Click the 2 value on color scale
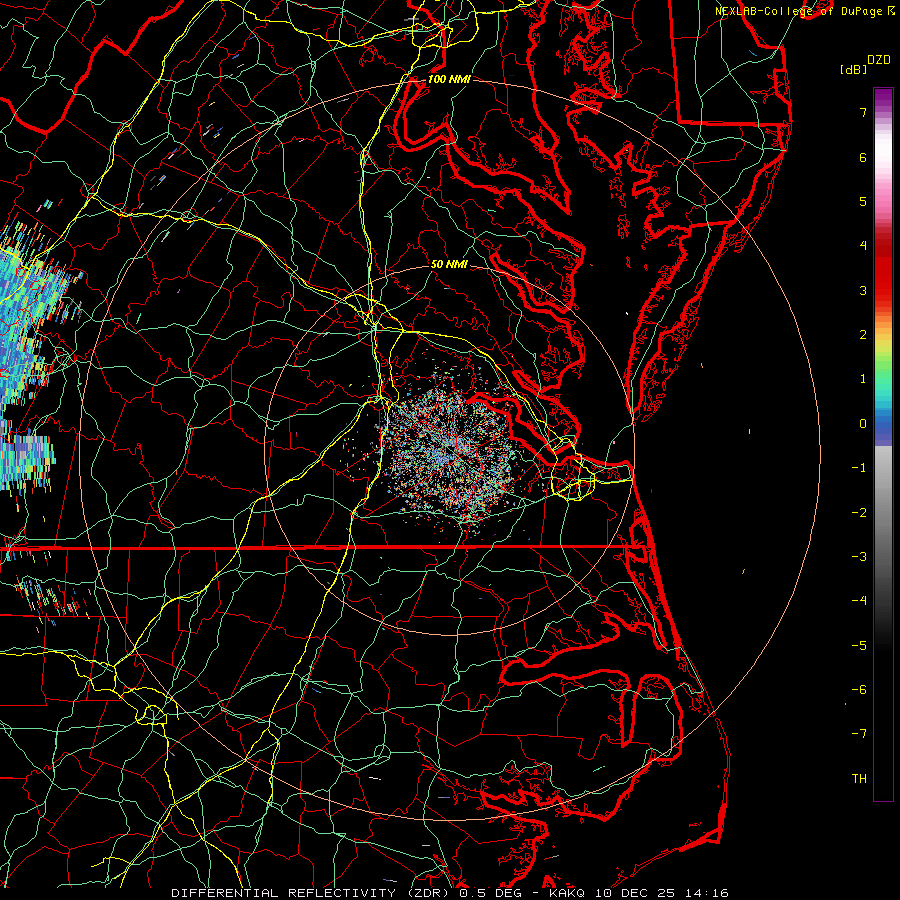The height and width of the screenshot is (900, 900). pos(863,335)
